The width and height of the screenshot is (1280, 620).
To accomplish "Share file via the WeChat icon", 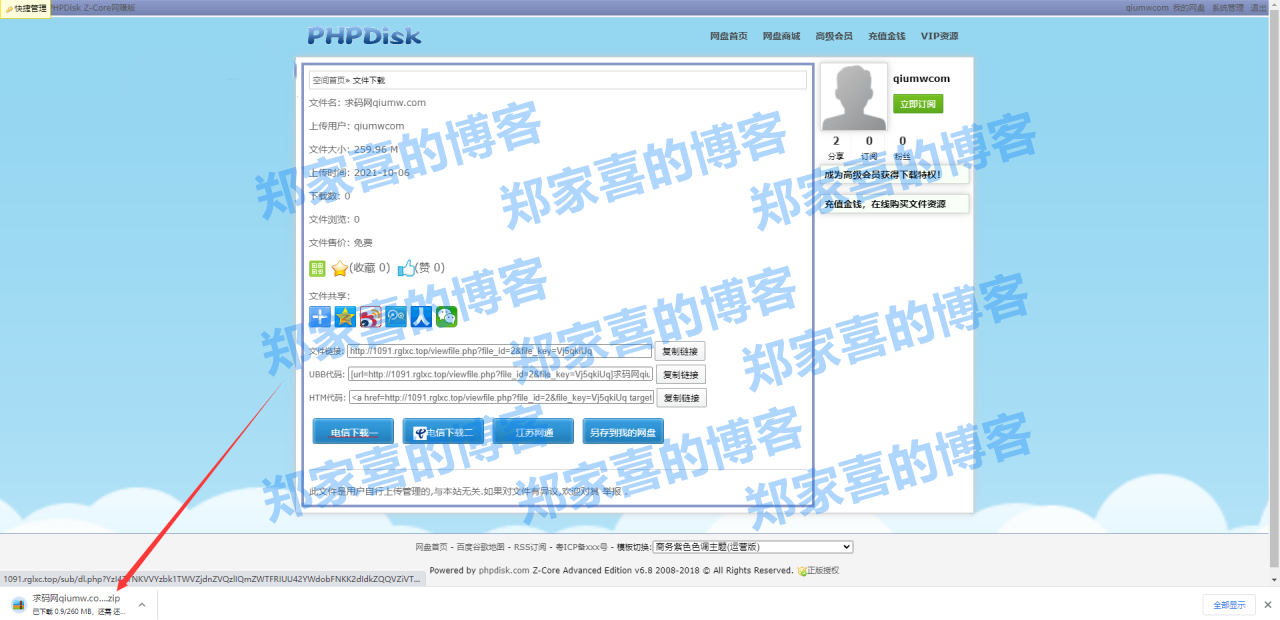I will pyautogui.click(x=446, y=317).
